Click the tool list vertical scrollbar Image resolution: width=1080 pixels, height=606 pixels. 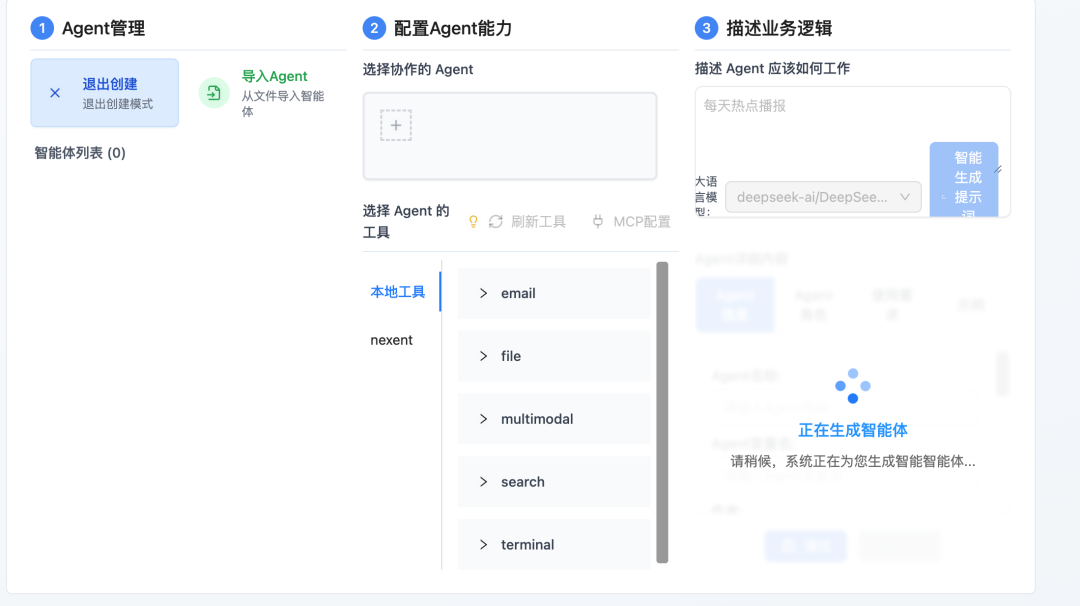[662, 412]
